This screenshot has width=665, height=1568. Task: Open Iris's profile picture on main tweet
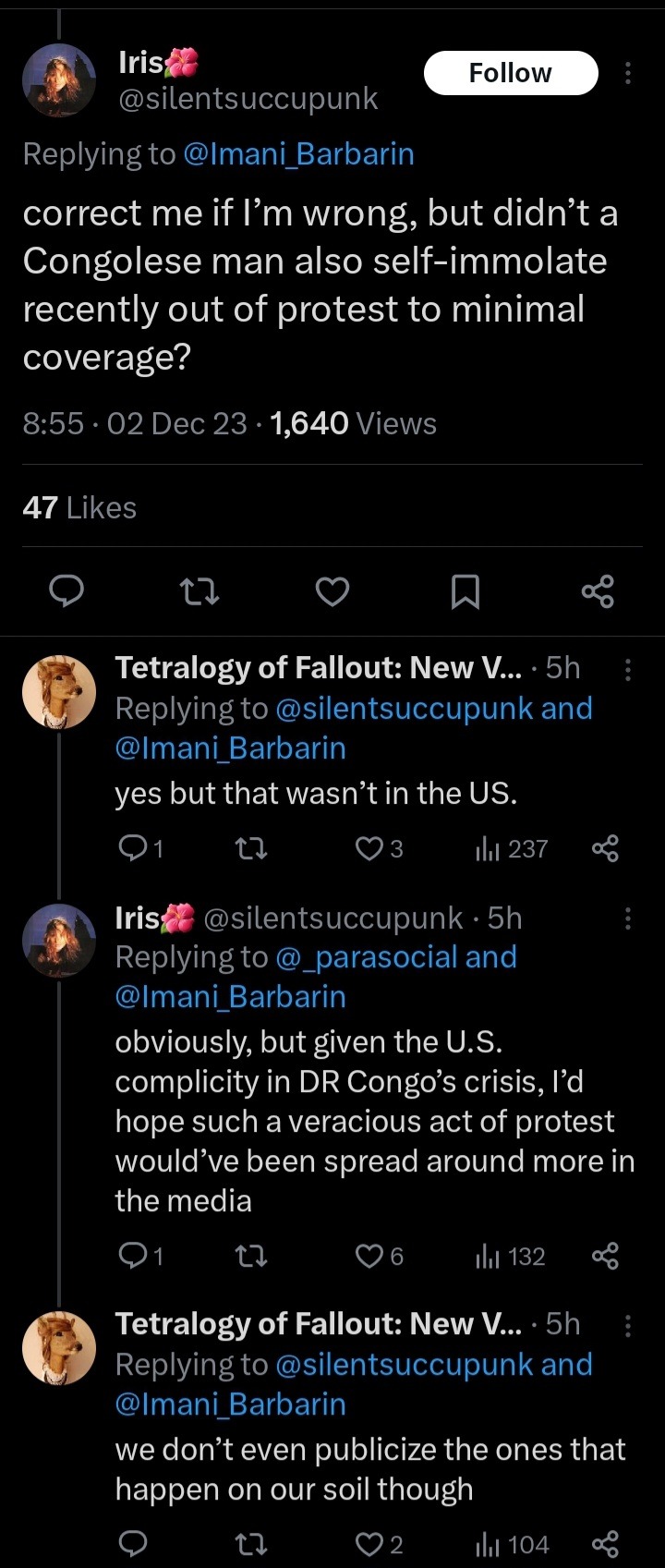(59, 80)
